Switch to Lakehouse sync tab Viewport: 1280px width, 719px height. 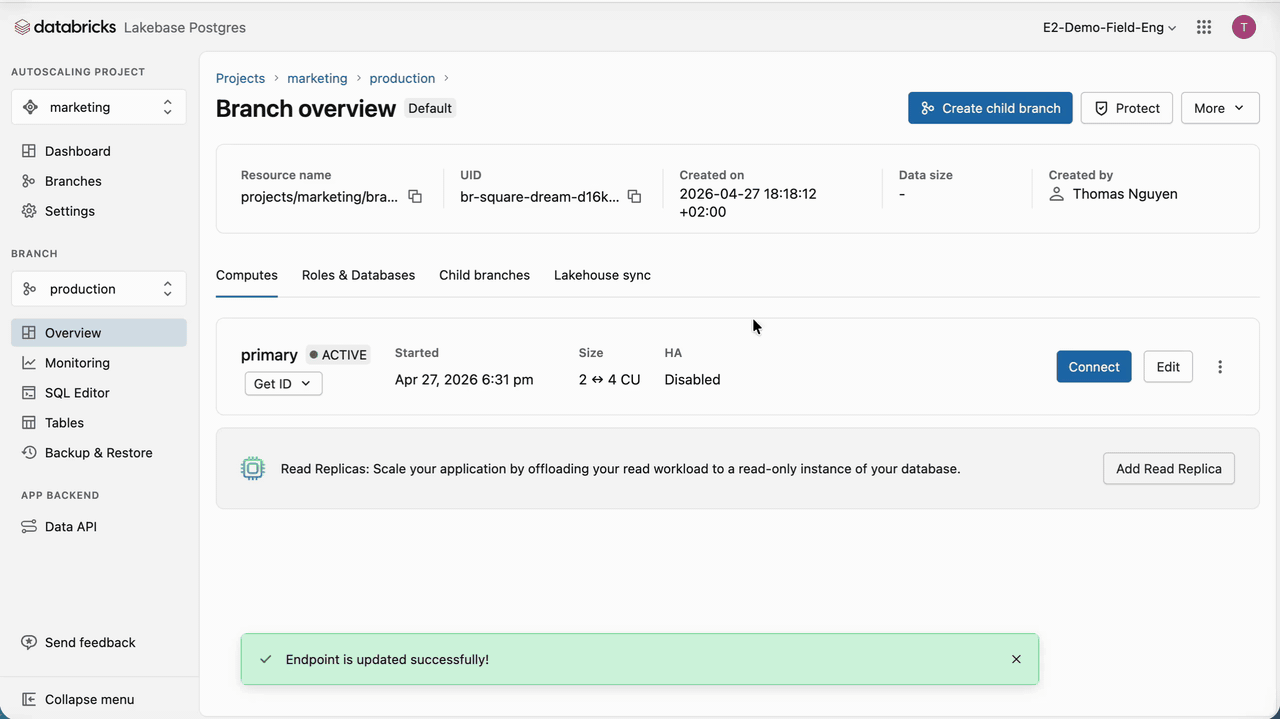click(x=602, y=275)
